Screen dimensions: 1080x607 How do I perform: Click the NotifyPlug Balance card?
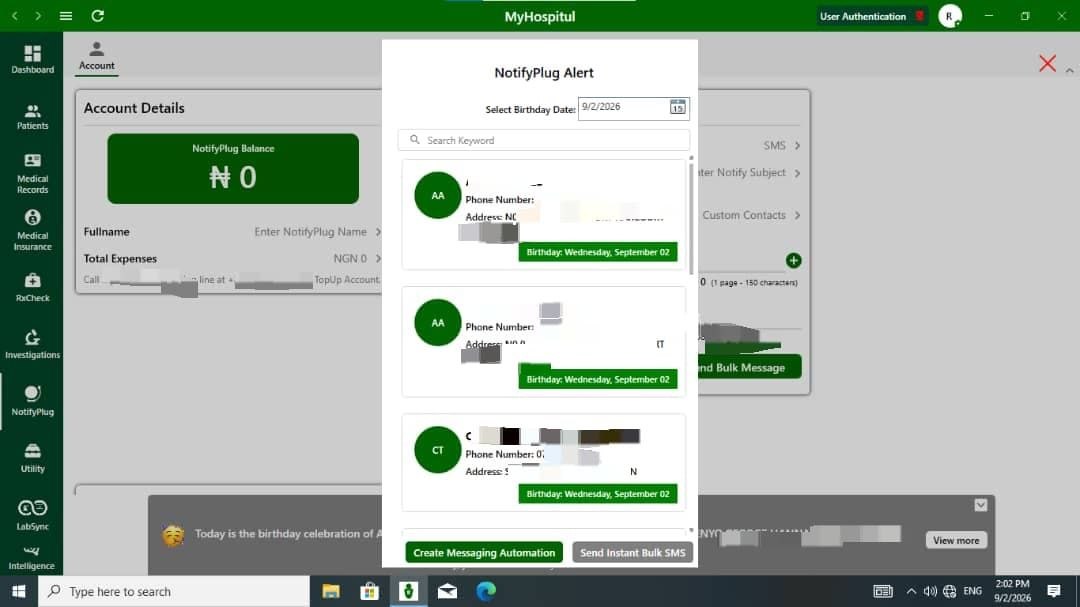pos(233,169)
